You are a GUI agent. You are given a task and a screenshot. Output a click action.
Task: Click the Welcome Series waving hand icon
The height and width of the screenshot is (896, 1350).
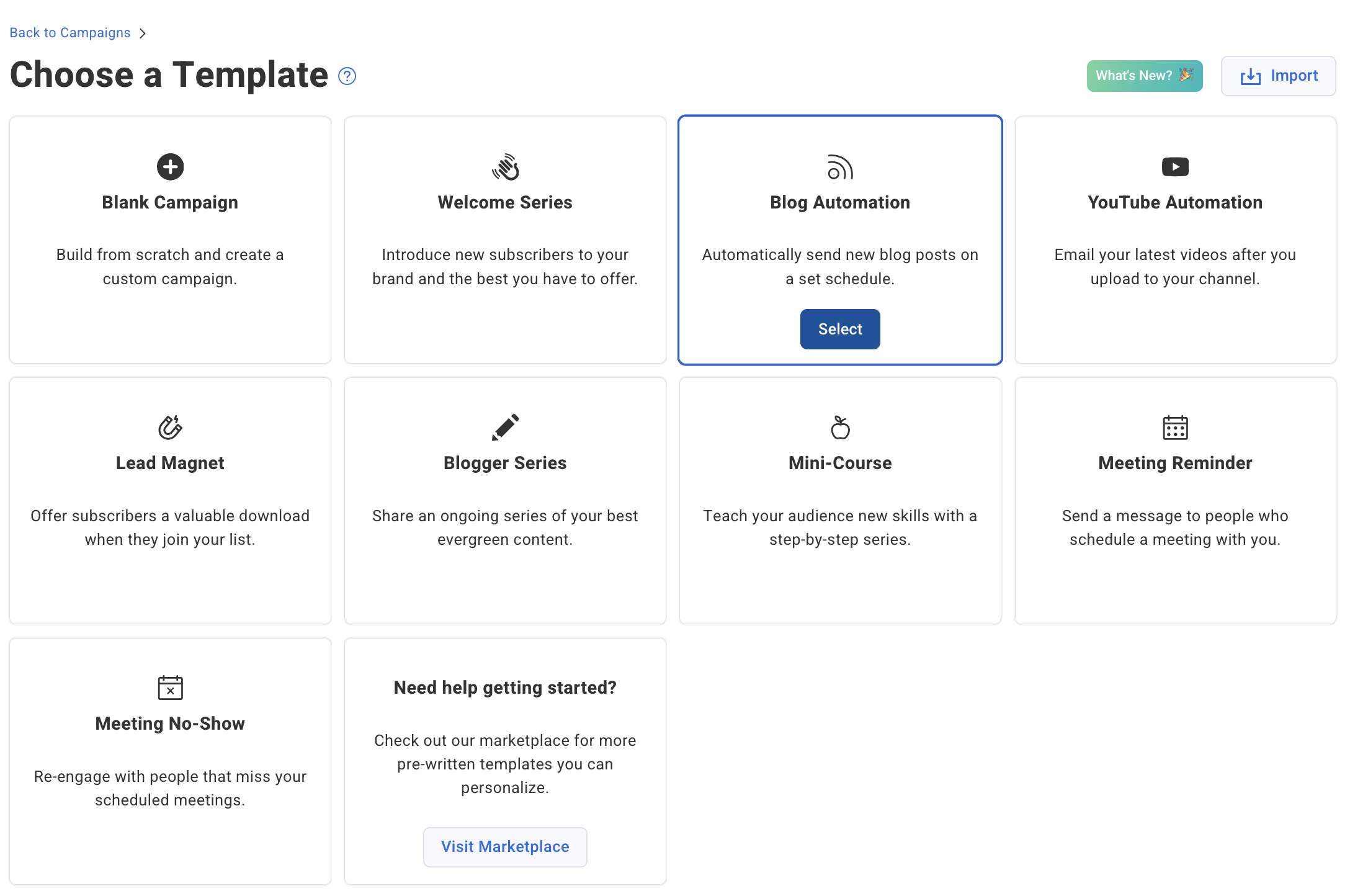[x=504, y=166]
